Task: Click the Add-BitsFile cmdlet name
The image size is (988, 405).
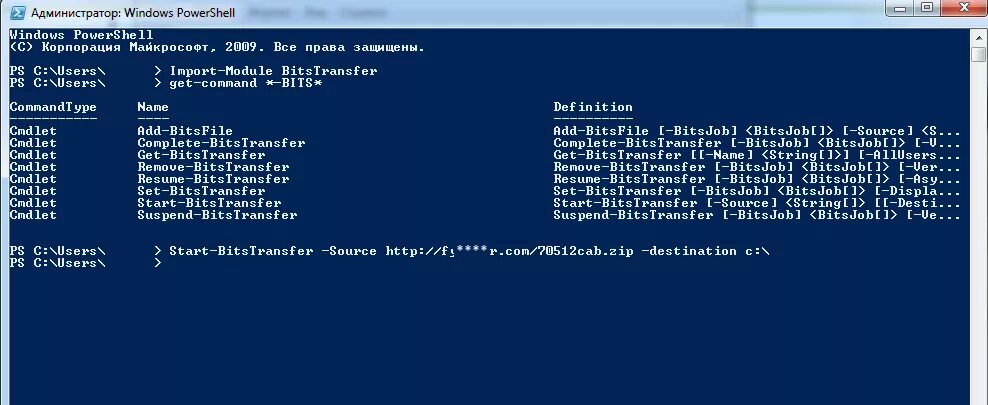Action: point(185,132)
